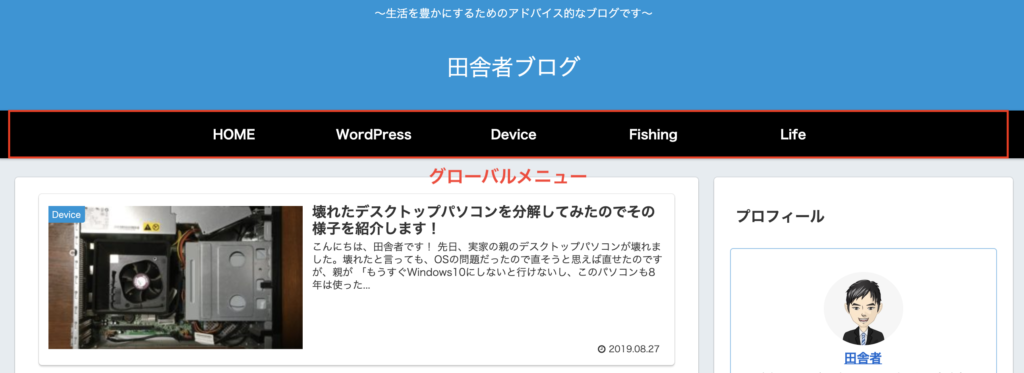Click the profile avatar image

coord(863,308)
